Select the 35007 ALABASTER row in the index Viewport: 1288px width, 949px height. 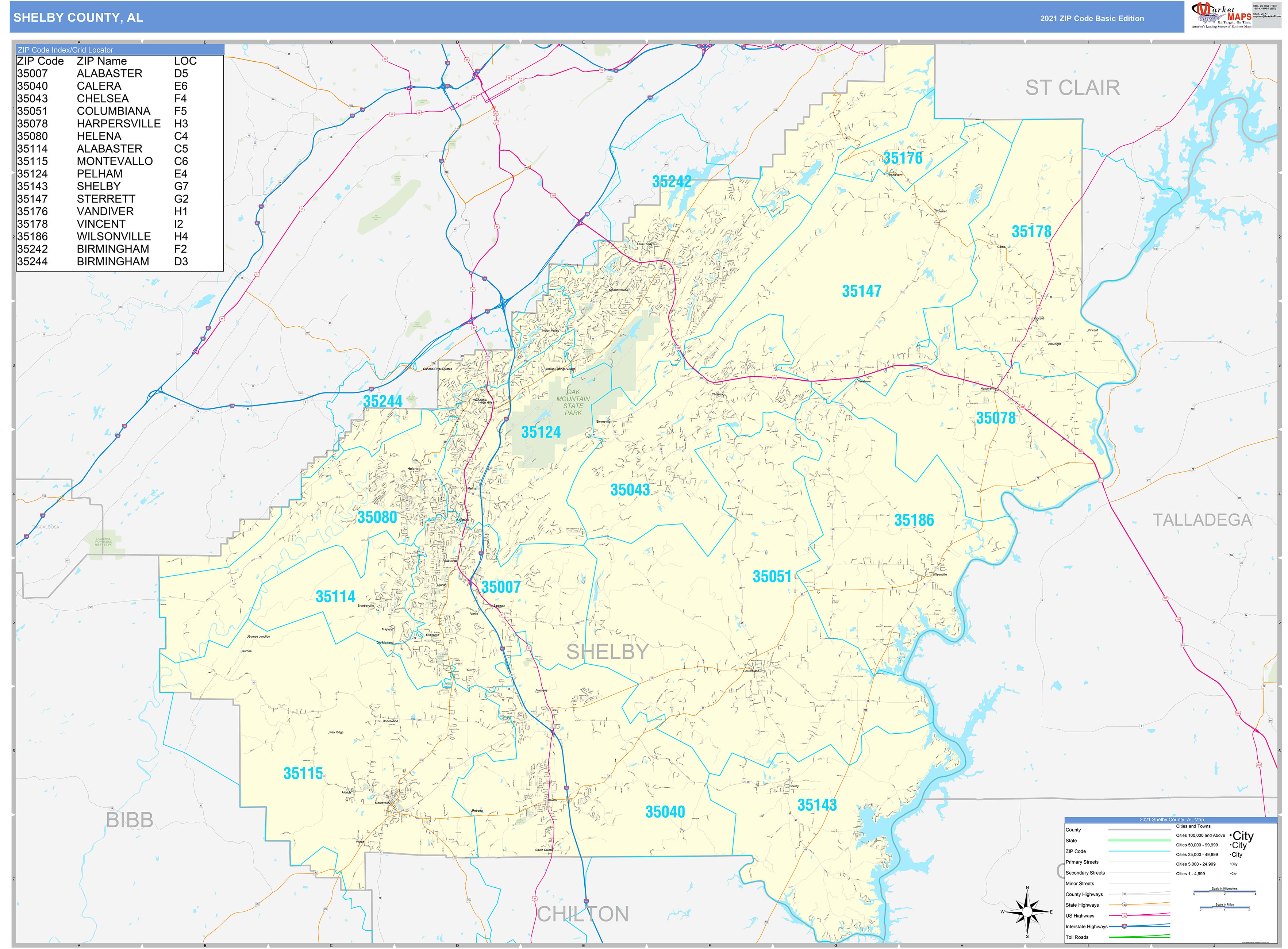click(x=119, y=73)
